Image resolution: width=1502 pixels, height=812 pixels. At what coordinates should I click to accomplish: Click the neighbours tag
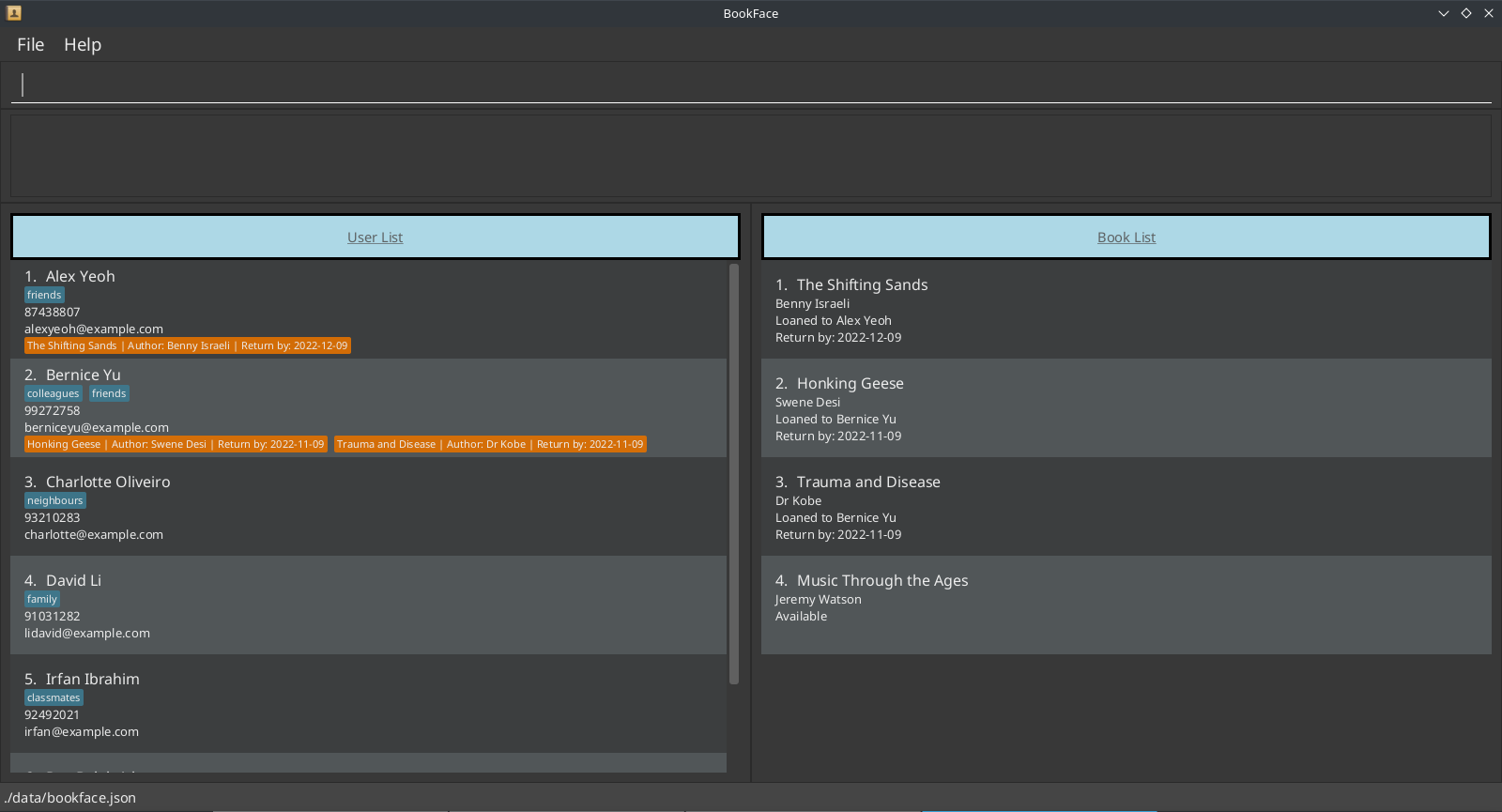tap(55, 500)
